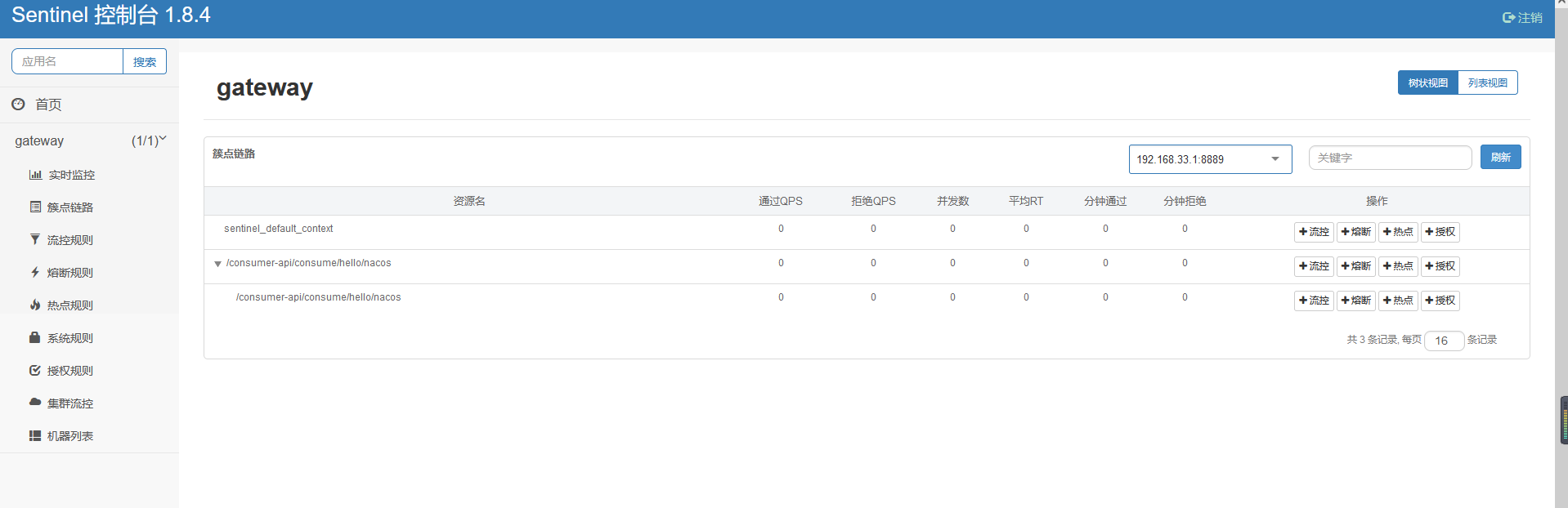Click the lightning bolt icon for 熔断规则

click(x=35, y=272)
